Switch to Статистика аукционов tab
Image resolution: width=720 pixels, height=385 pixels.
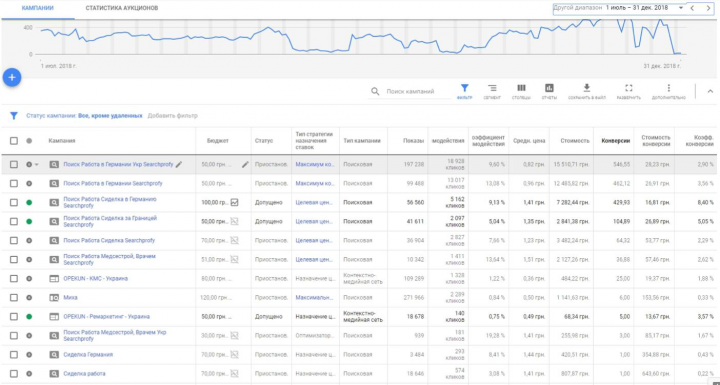122,8
